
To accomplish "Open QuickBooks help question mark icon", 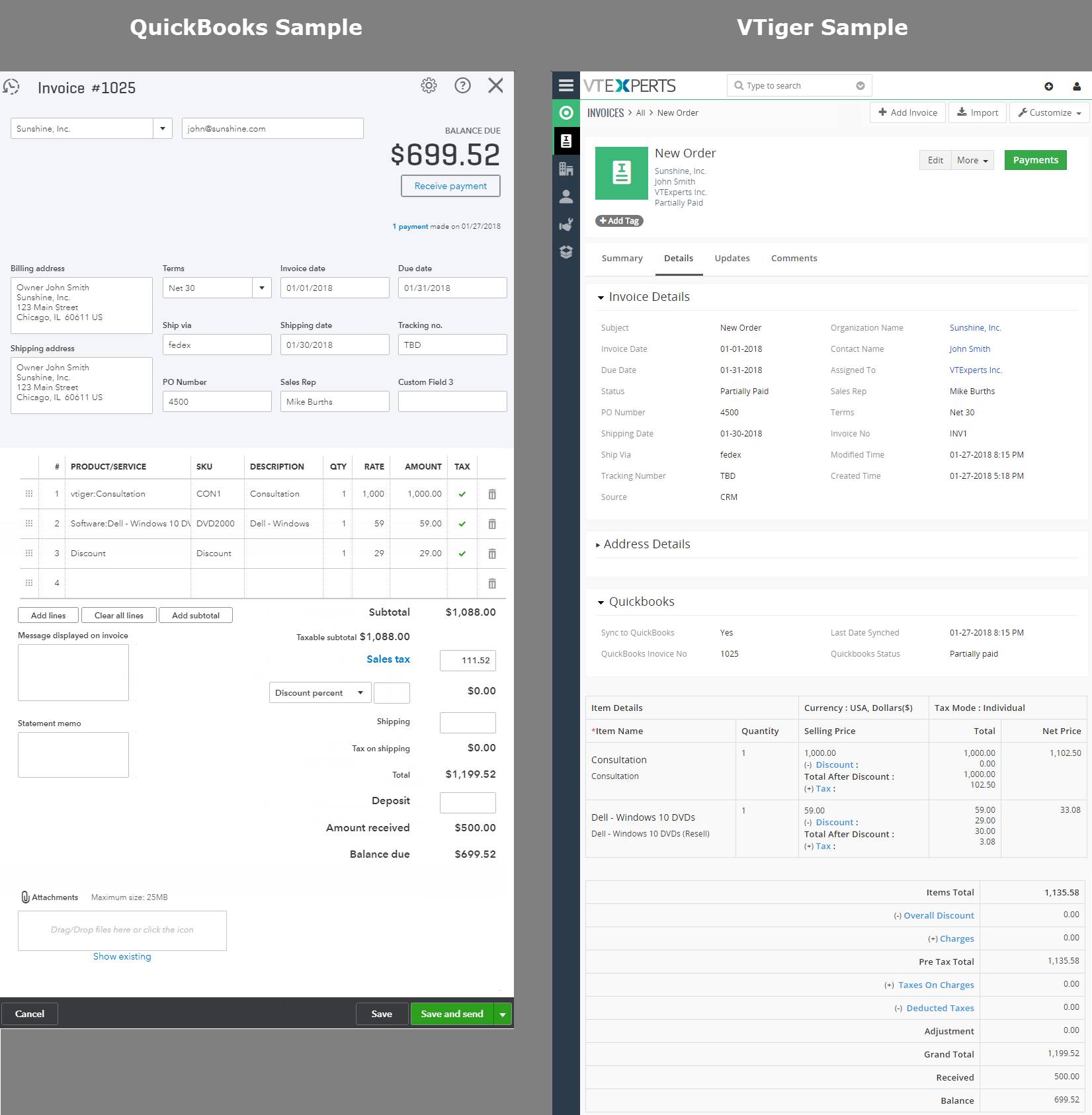I will (462, 85).
